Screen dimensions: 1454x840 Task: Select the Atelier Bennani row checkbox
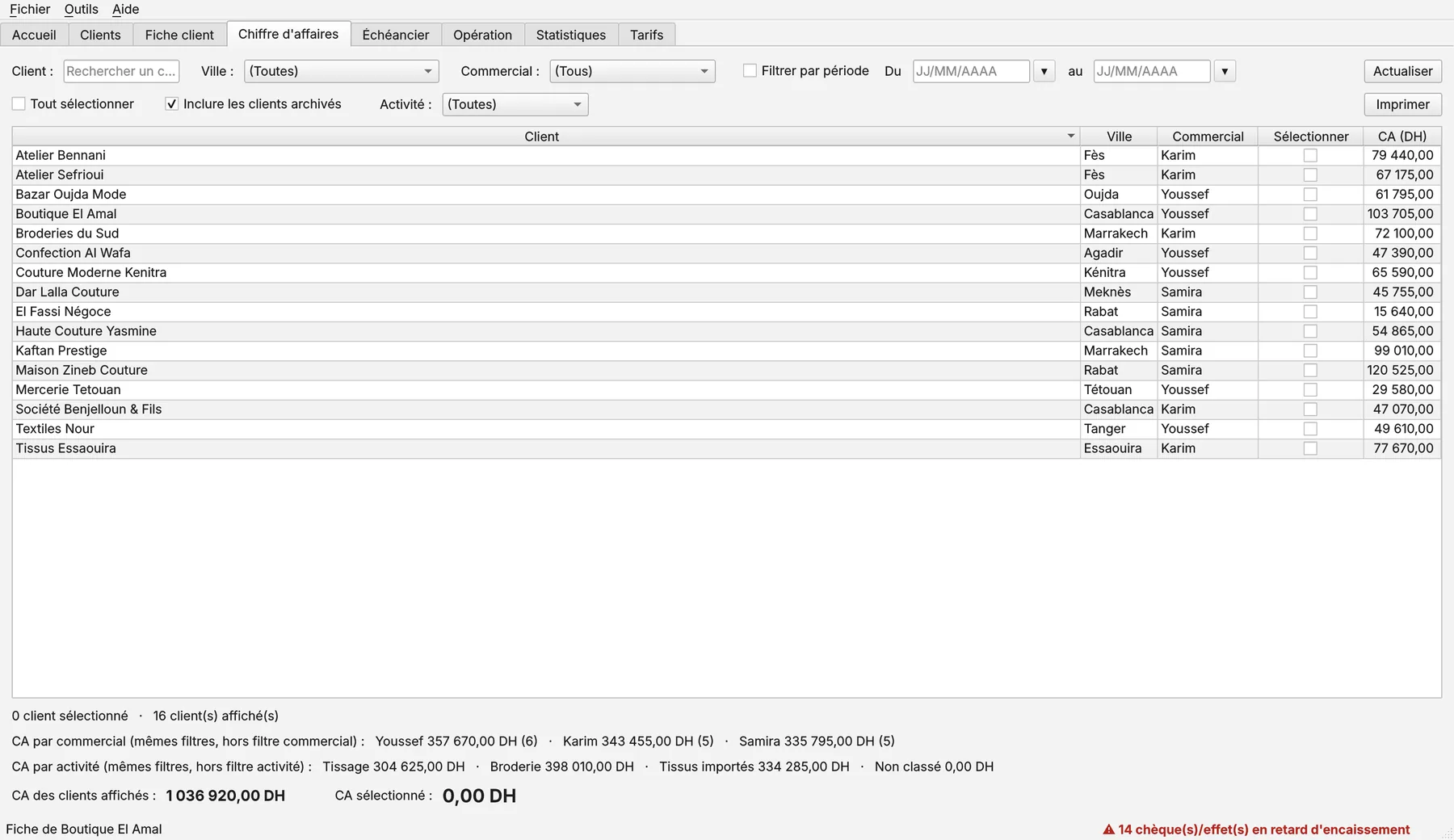coord(1310,156)
